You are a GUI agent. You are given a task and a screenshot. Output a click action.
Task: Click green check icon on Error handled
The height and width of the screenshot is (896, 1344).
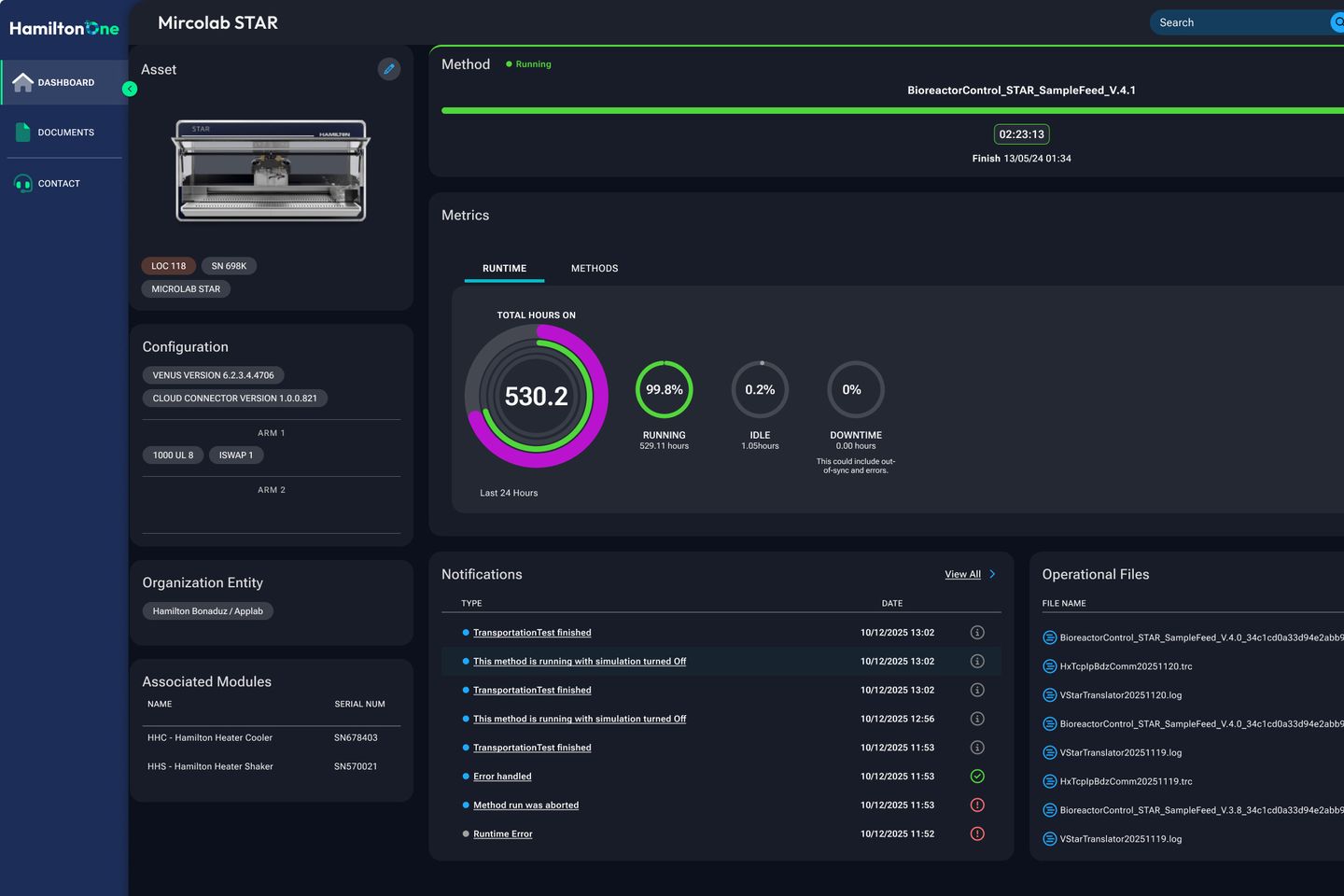pos(977,777)
